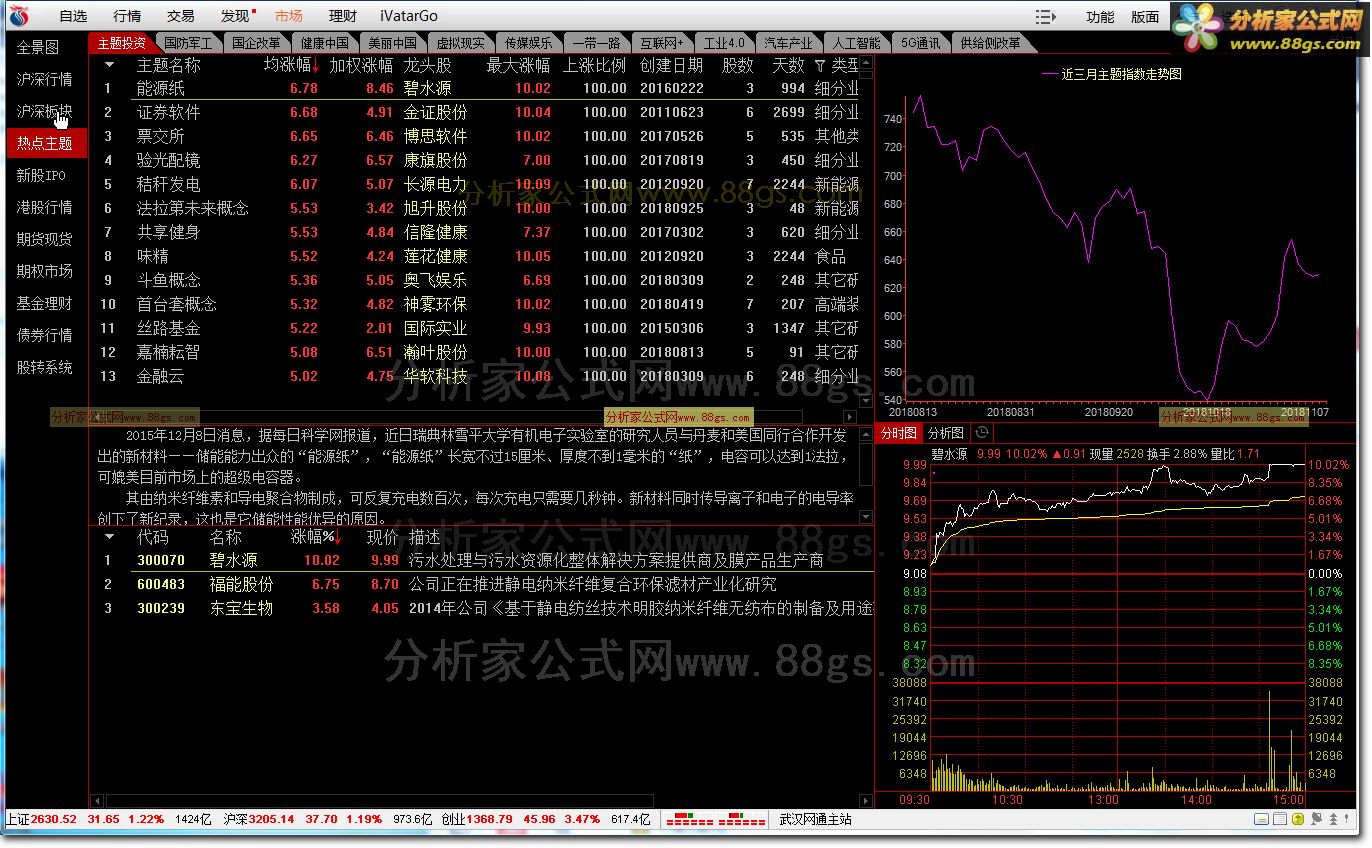
Task: Switch to the 供给侧改革 tab
Action: coord(991,43)
